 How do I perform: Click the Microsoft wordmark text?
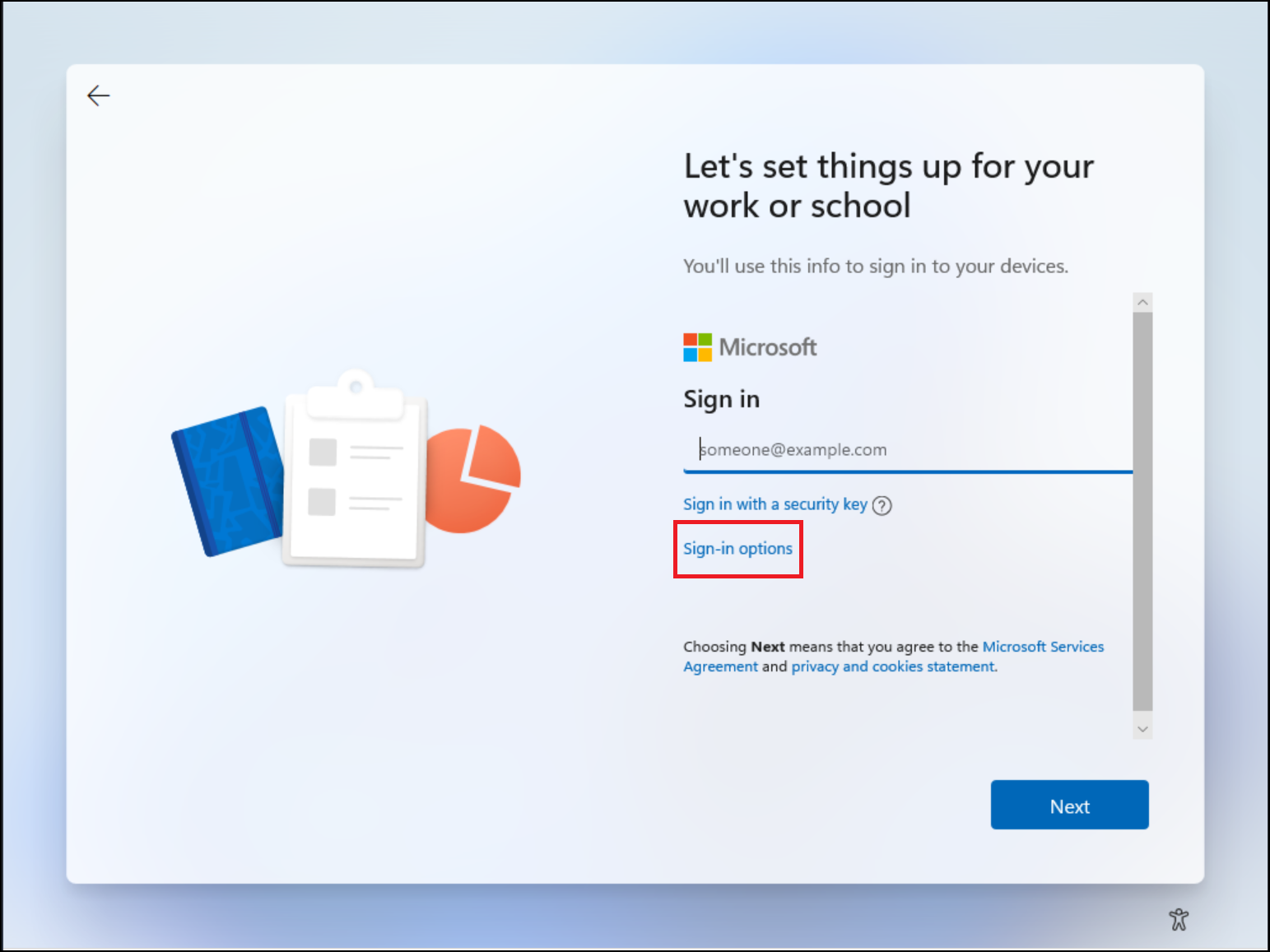pyautogui.click(x=768, y=347)
